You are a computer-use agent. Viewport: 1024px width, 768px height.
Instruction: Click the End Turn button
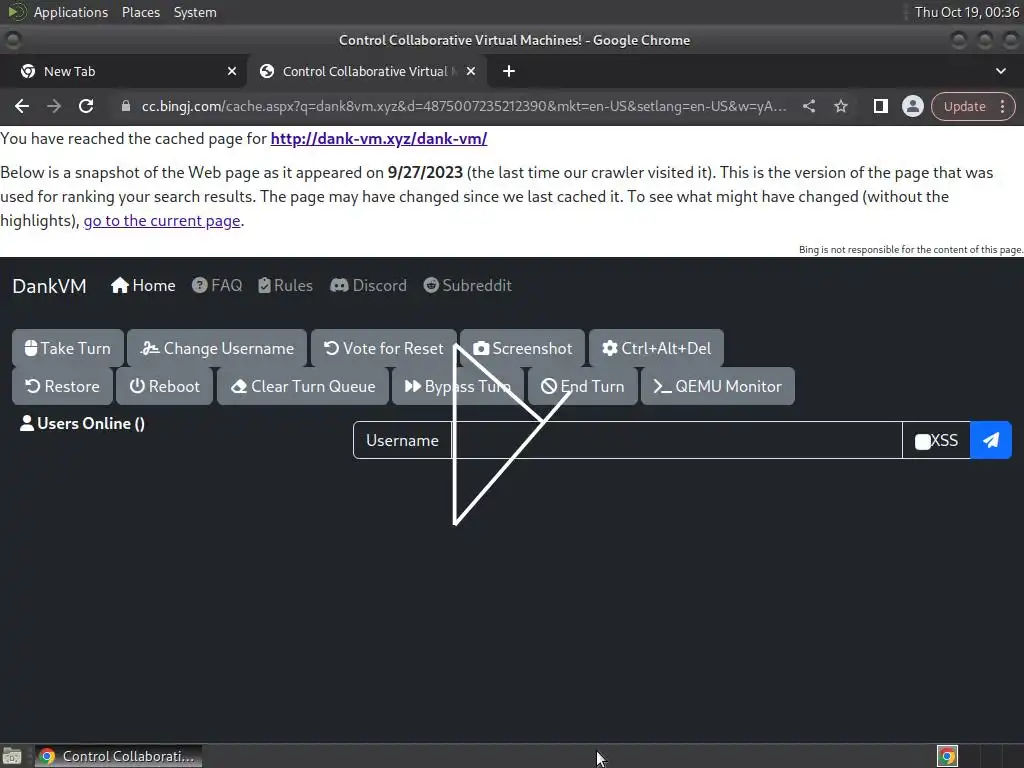[x=583, y=386]
